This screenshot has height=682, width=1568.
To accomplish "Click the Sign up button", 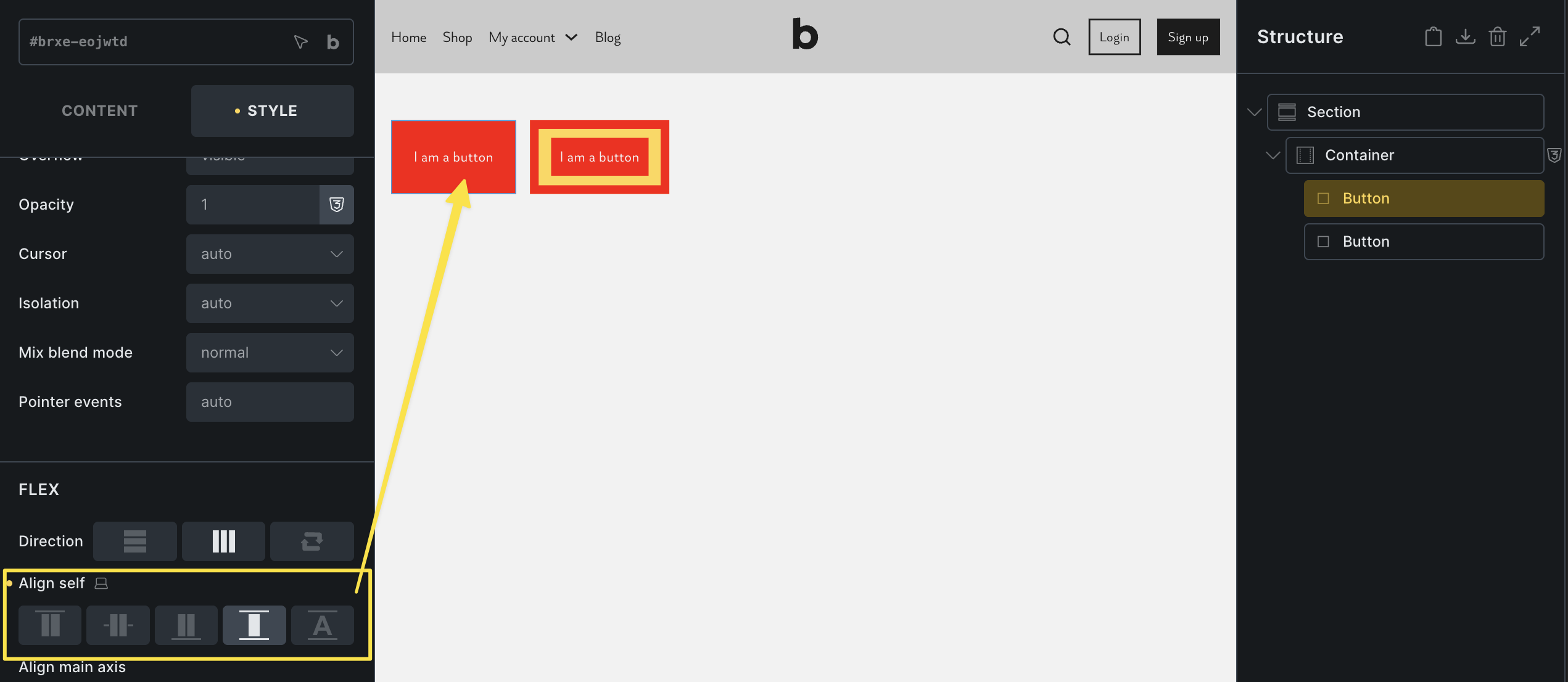I will click(1188, 37).
